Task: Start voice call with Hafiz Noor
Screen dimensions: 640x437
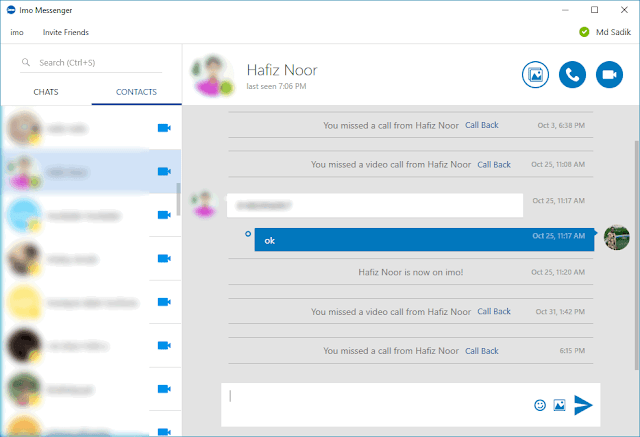Action: coord(572,75)
